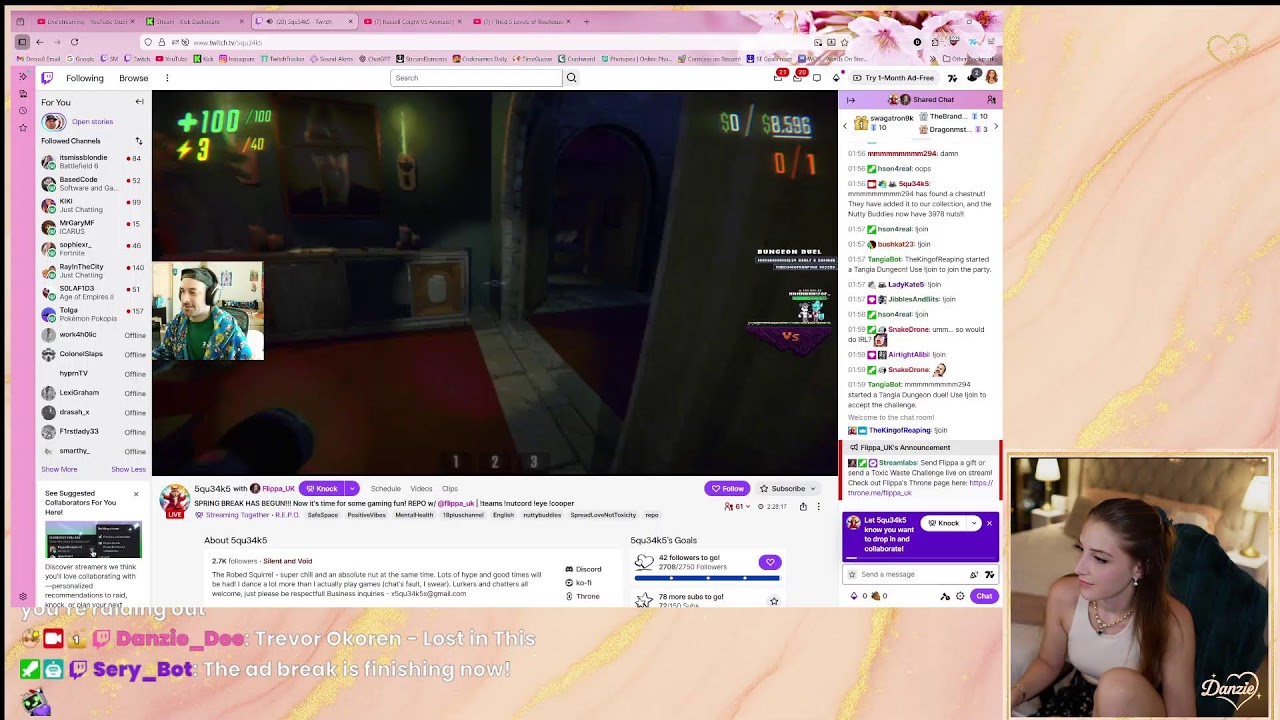The image size is (1280, 720).
Task: Follow 5qu34k5 channel
Action: 727,489
